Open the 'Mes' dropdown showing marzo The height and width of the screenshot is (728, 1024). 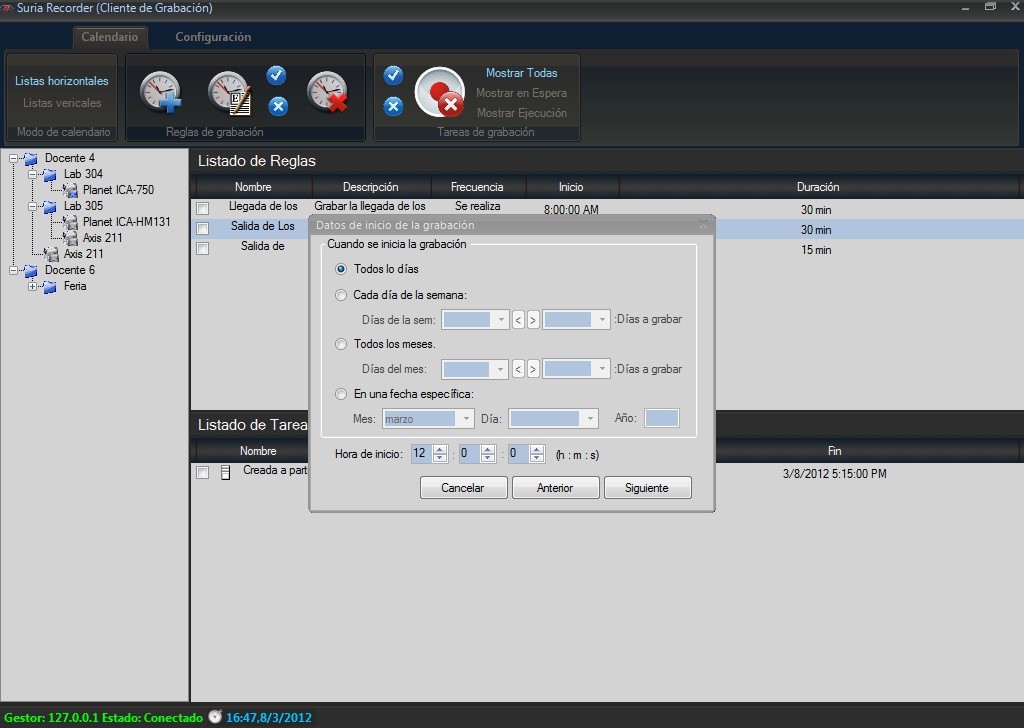pos(465,419)
